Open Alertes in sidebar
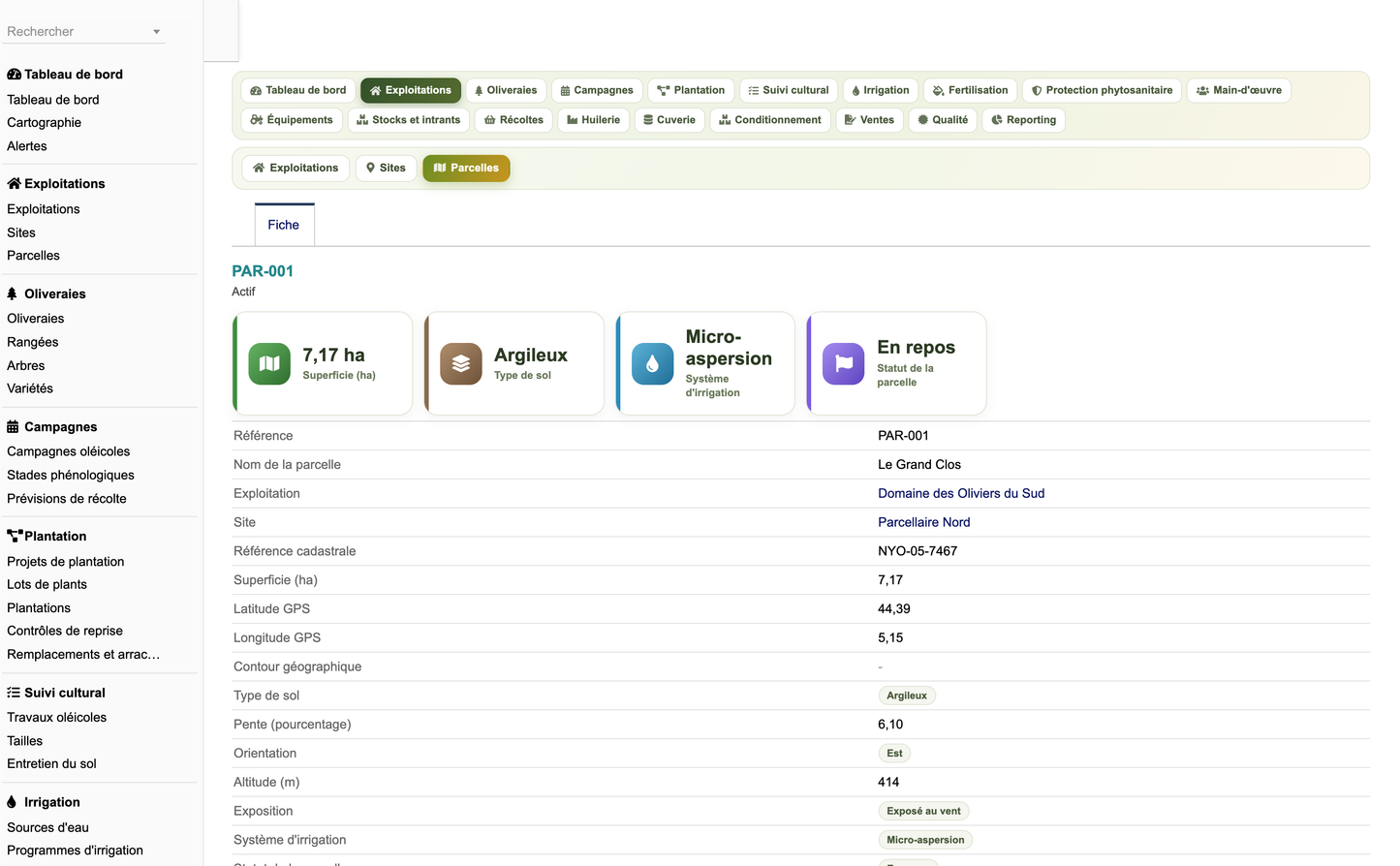This screenshot has width=1400, height=866. [x=27, y=146]
